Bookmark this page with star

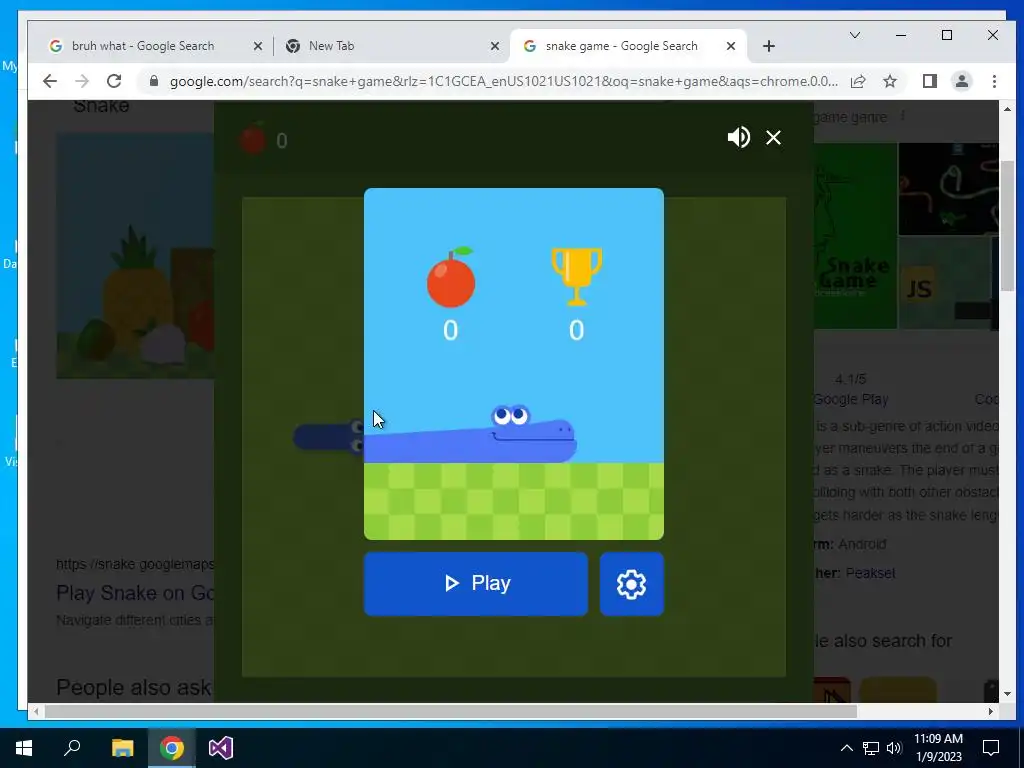pyautogui.click(x=890, y=81)
